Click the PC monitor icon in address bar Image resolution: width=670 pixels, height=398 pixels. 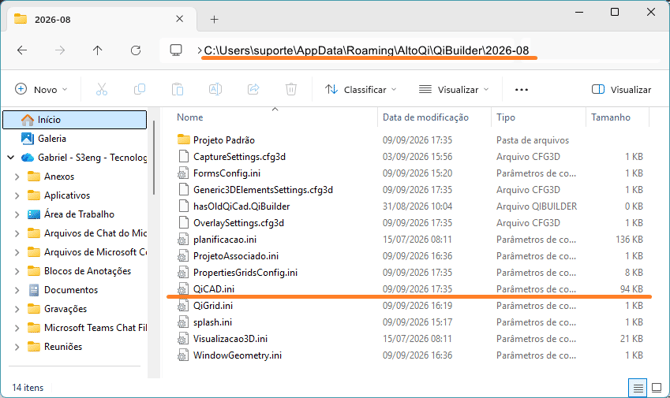(176, 50)
